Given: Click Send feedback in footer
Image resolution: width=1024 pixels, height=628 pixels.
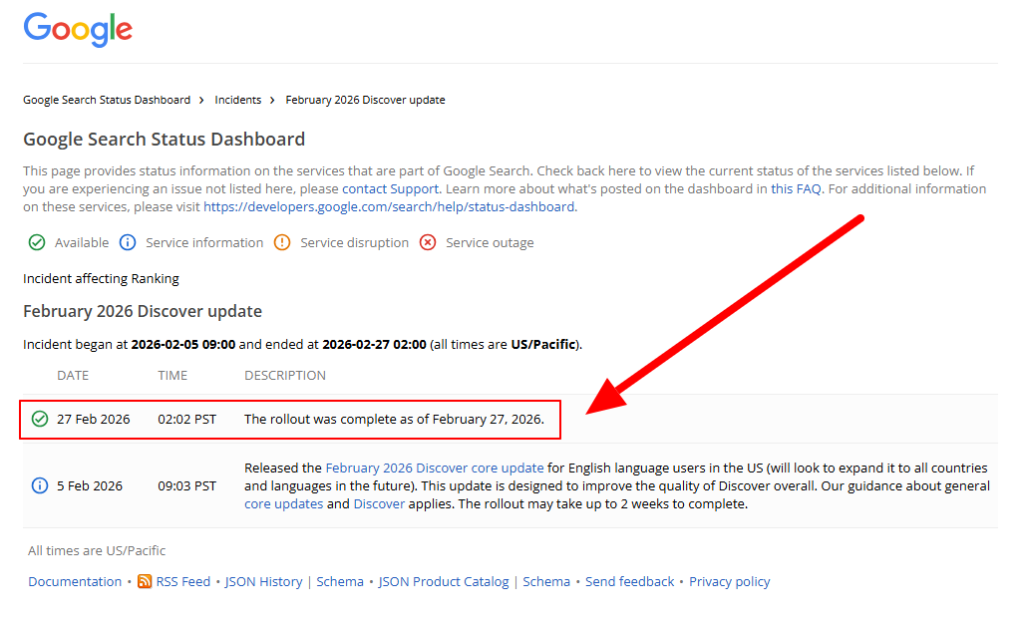Looking at the screenshot, I should click(x=630, y=582).
